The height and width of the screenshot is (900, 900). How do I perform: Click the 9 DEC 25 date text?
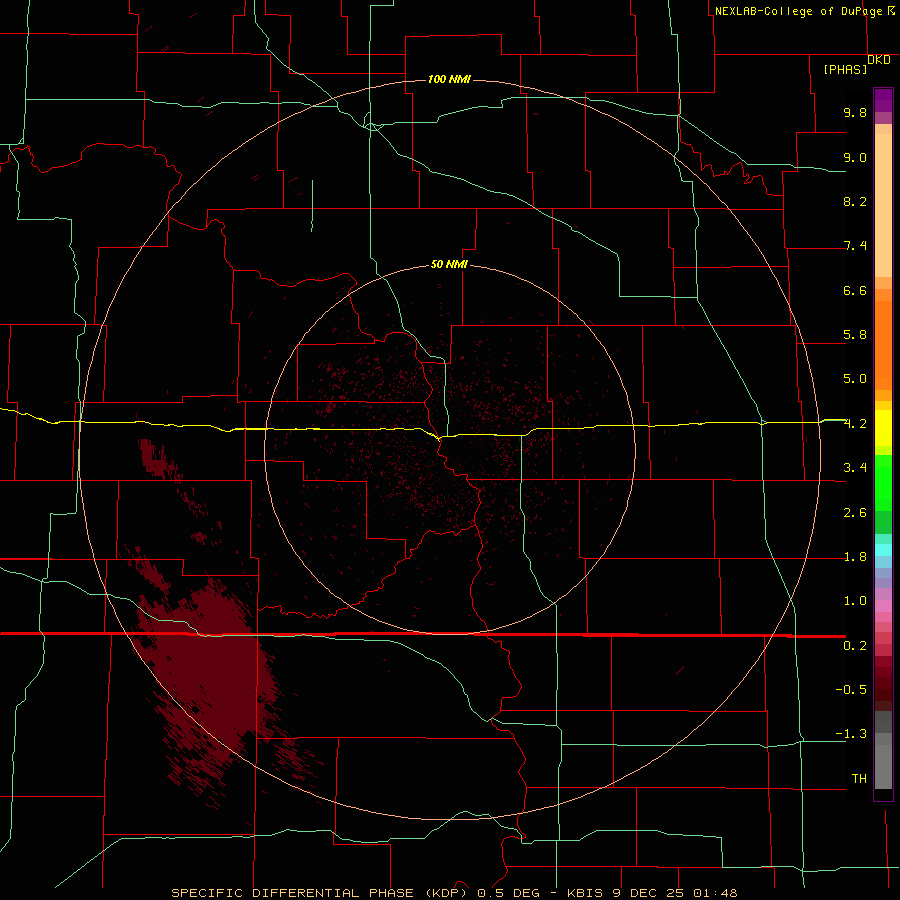point(650,893)
